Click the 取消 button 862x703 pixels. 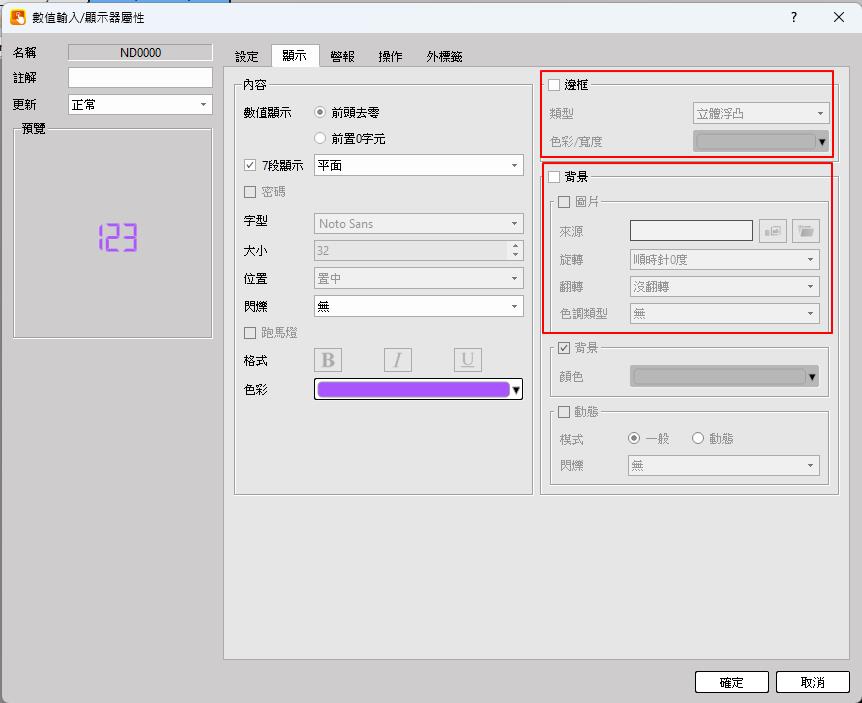pyautogui.click(x=812, y=682)
